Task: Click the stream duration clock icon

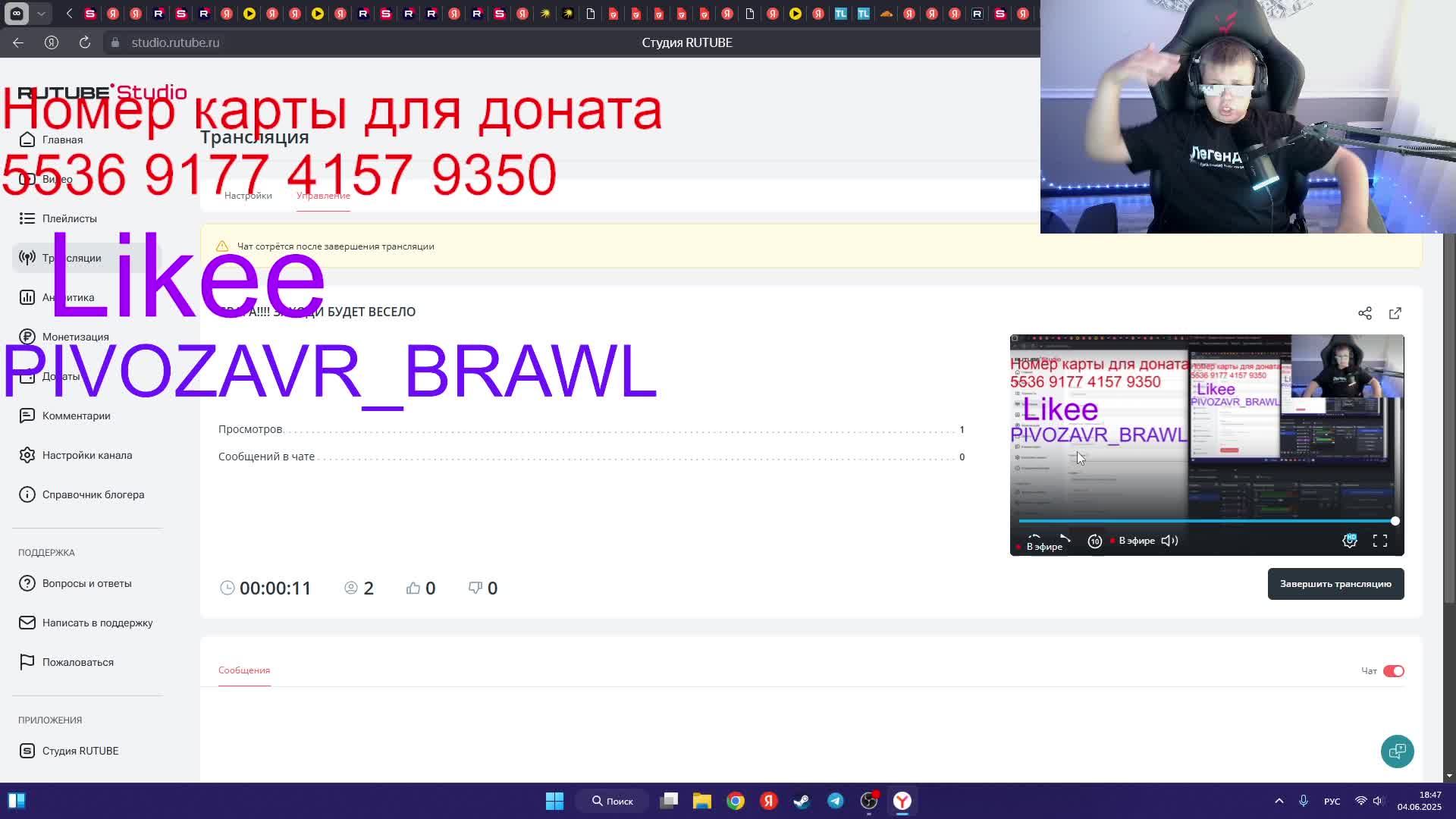Action: click(227, 588)
